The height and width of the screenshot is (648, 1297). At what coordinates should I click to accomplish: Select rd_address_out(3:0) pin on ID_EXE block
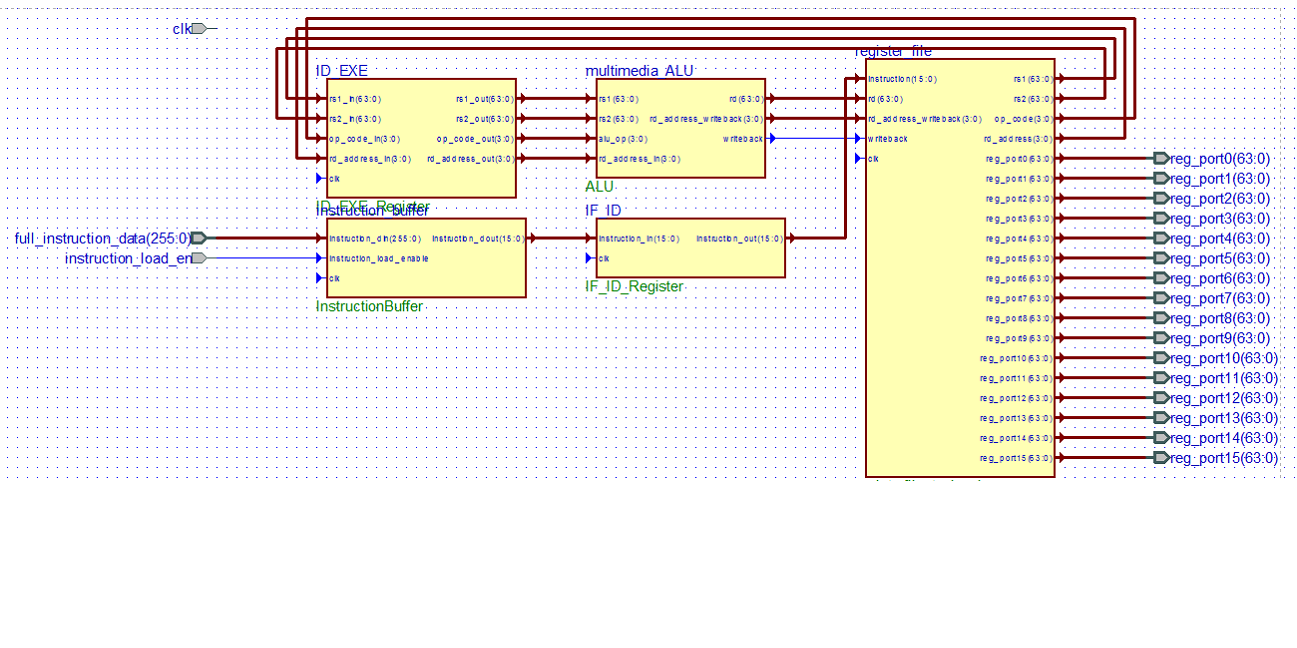pos(470,159)
